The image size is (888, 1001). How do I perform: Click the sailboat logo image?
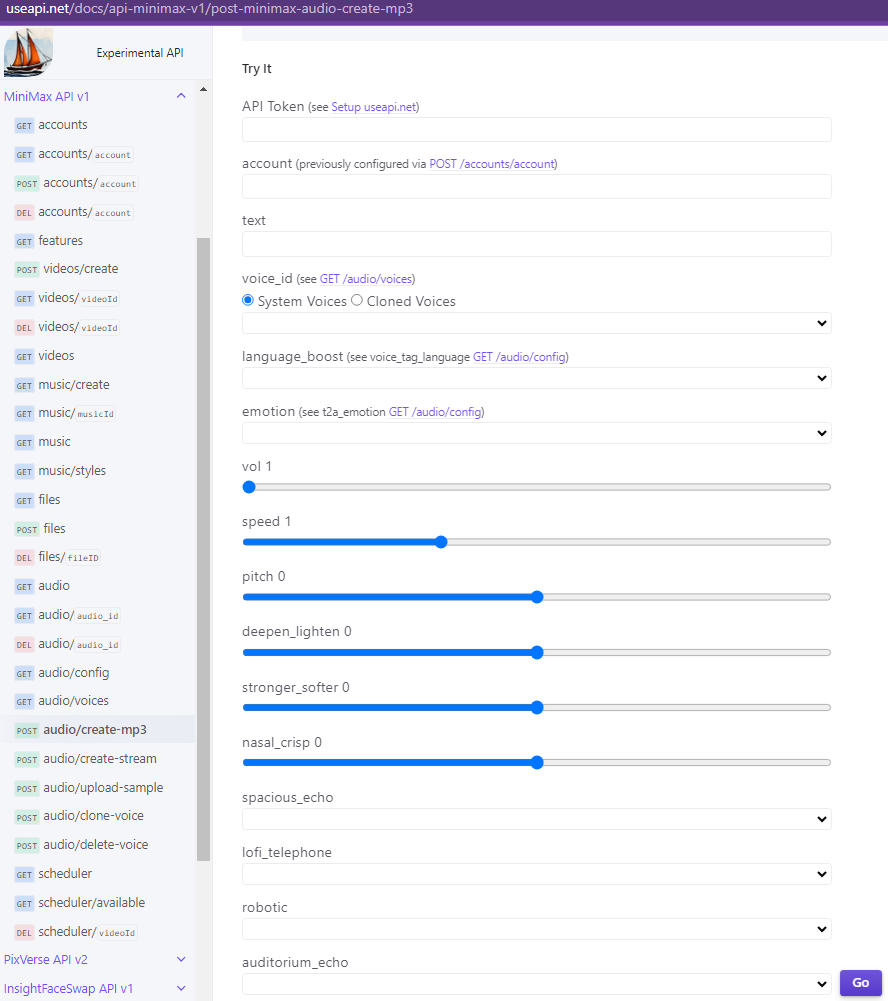(28, 52)
